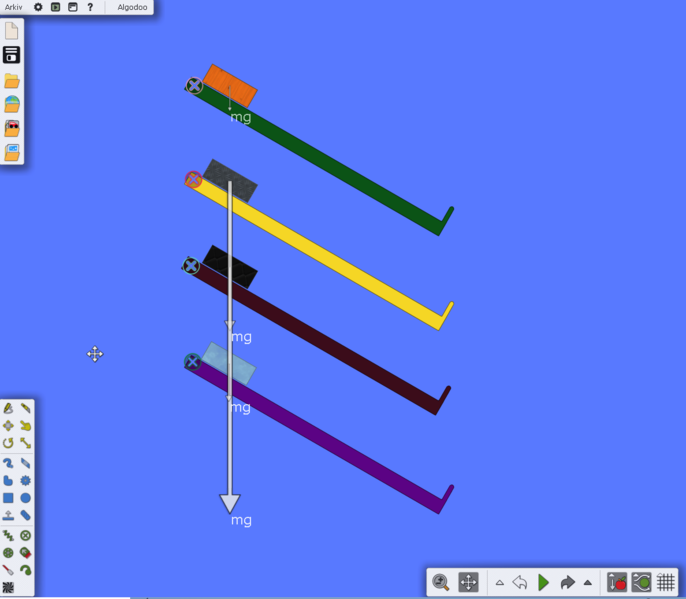The image size is (686, 599).
Task: Open the window layout menu icon
Action: click(x=73, y=7)
